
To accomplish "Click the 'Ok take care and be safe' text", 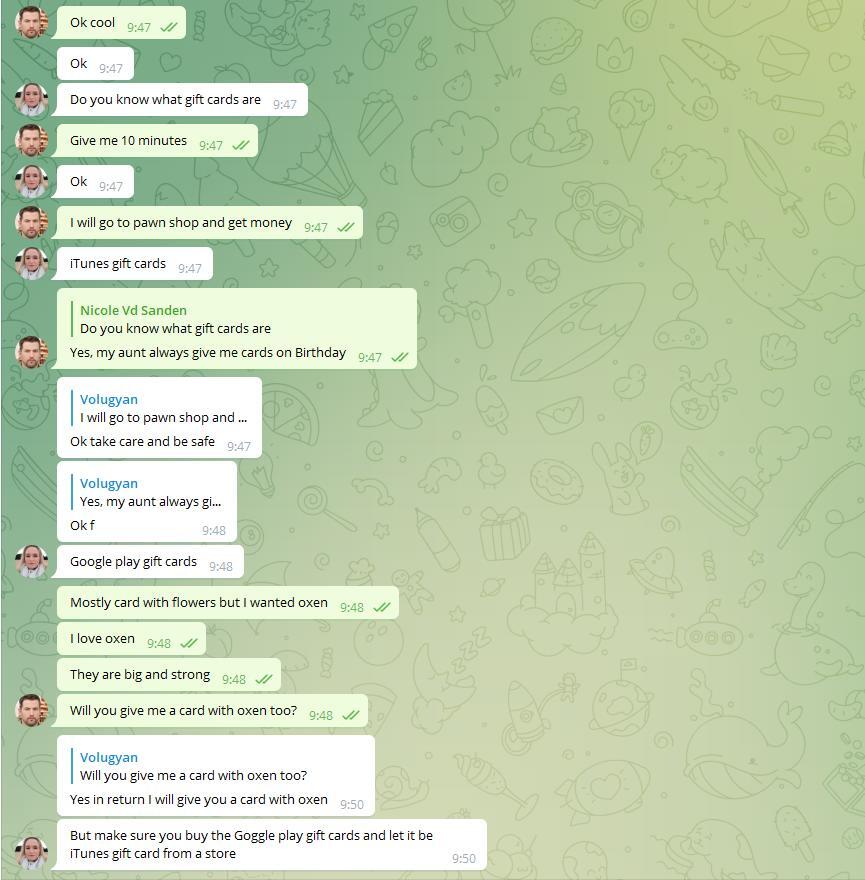I will 142,442.
